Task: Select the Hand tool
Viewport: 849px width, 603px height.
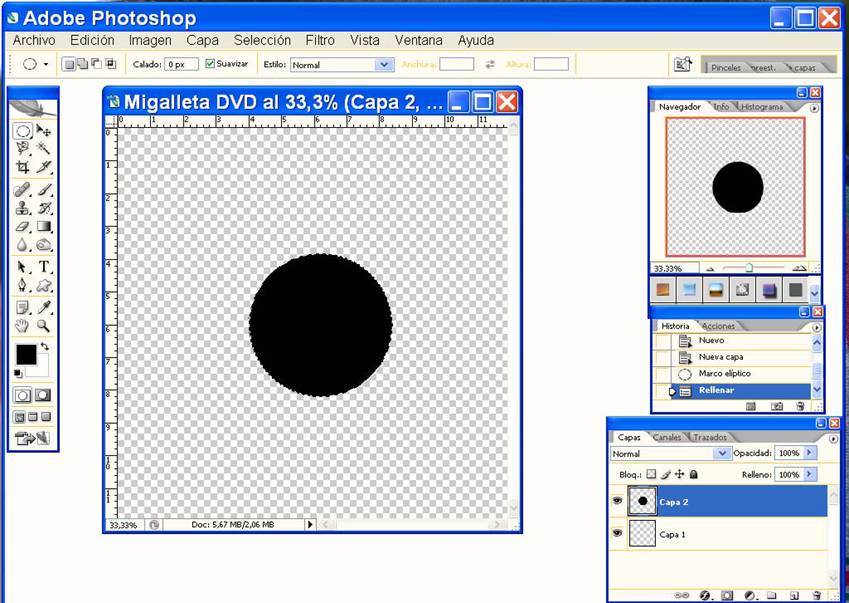Action: tap(22, 325)
